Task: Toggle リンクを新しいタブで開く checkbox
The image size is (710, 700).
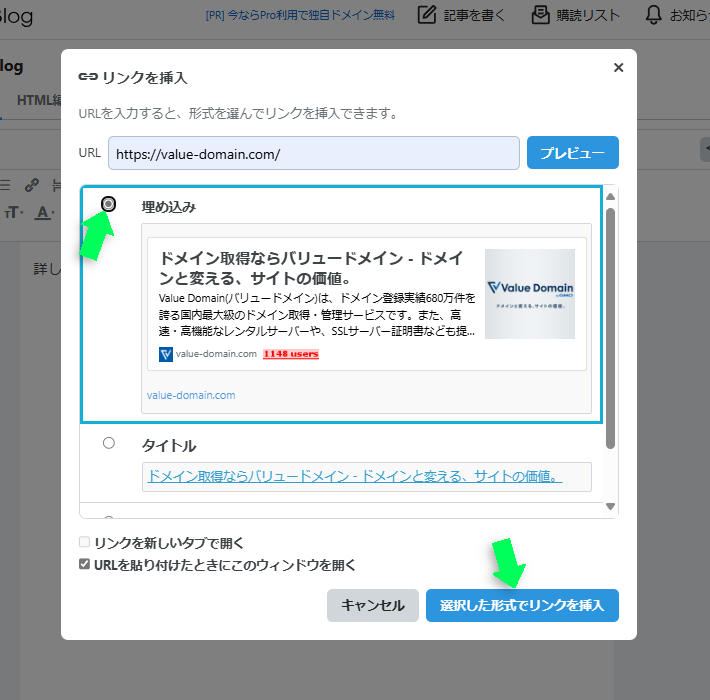Action: [x=84, y=542]
